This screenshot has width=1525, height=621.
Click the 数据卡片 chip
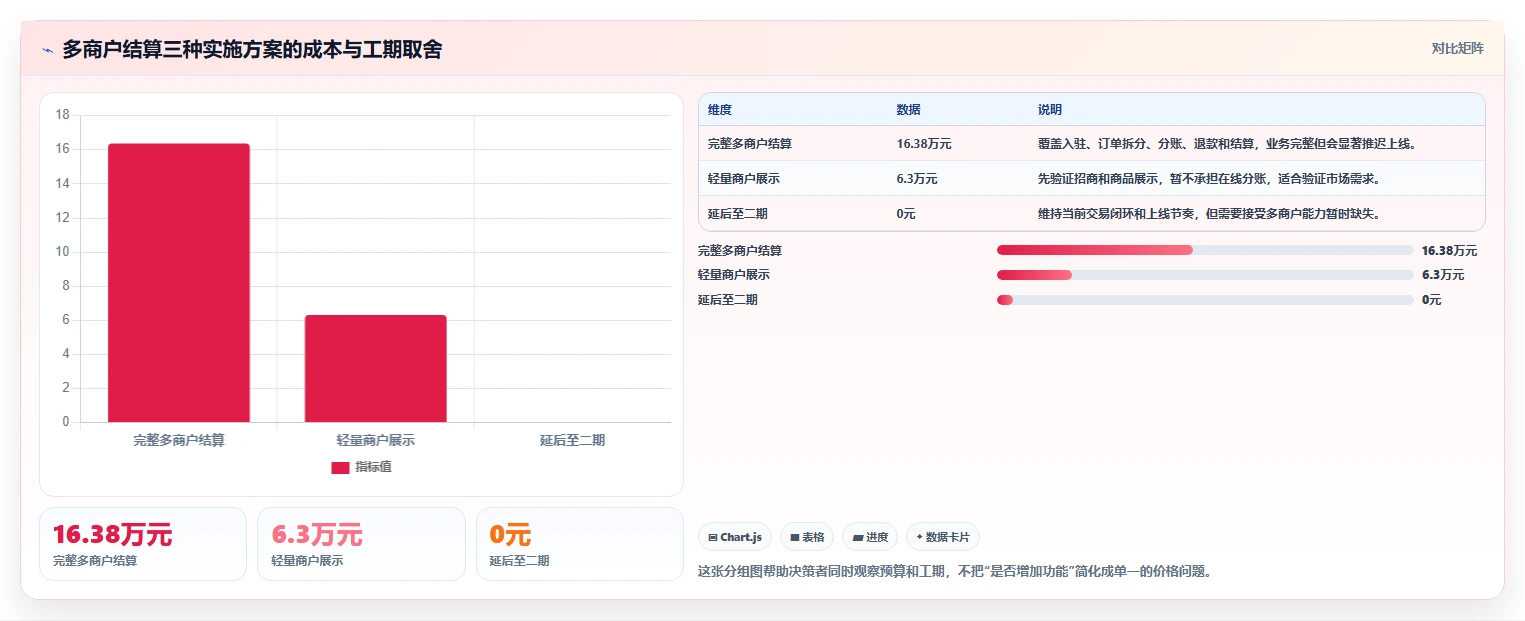[943, 537]
